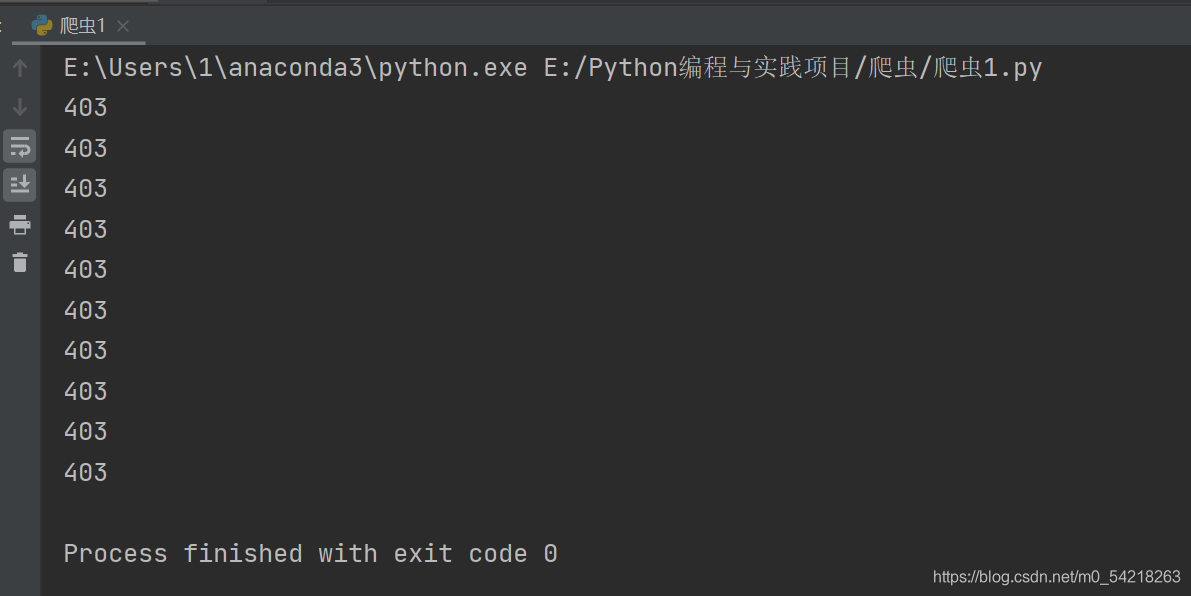
Task: Clear the console using the trash icon
Action: coord(19,263)
